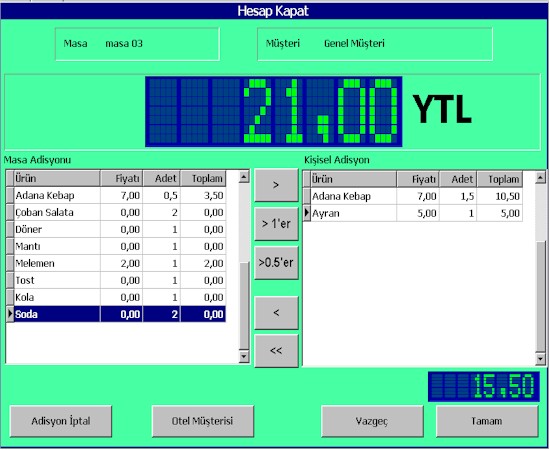The height and width of the screenshot is (450, 550).
Task: Select the Soda row in Masa Adisyonu
Action: (x=116, y=314)
